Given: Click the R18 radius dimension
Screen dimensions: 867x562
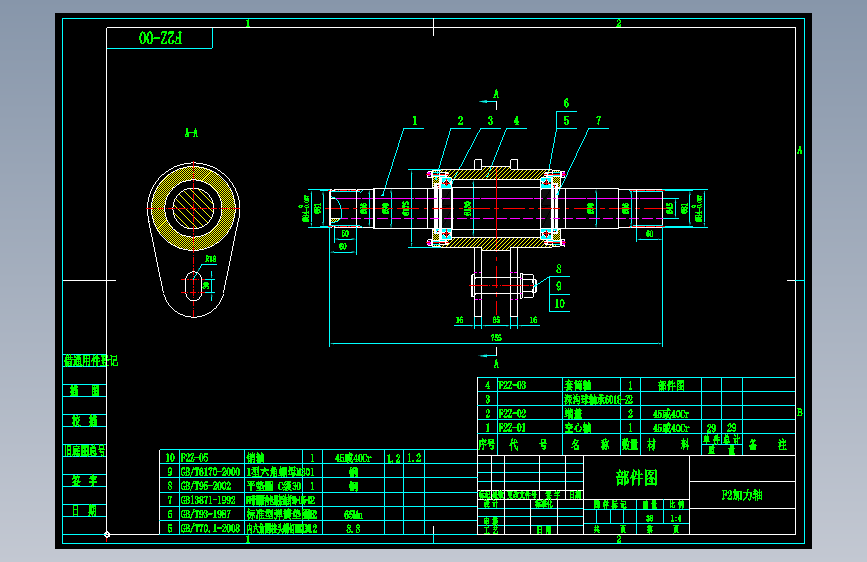Looking at the screenshot, I should click(x=211, y=259).
